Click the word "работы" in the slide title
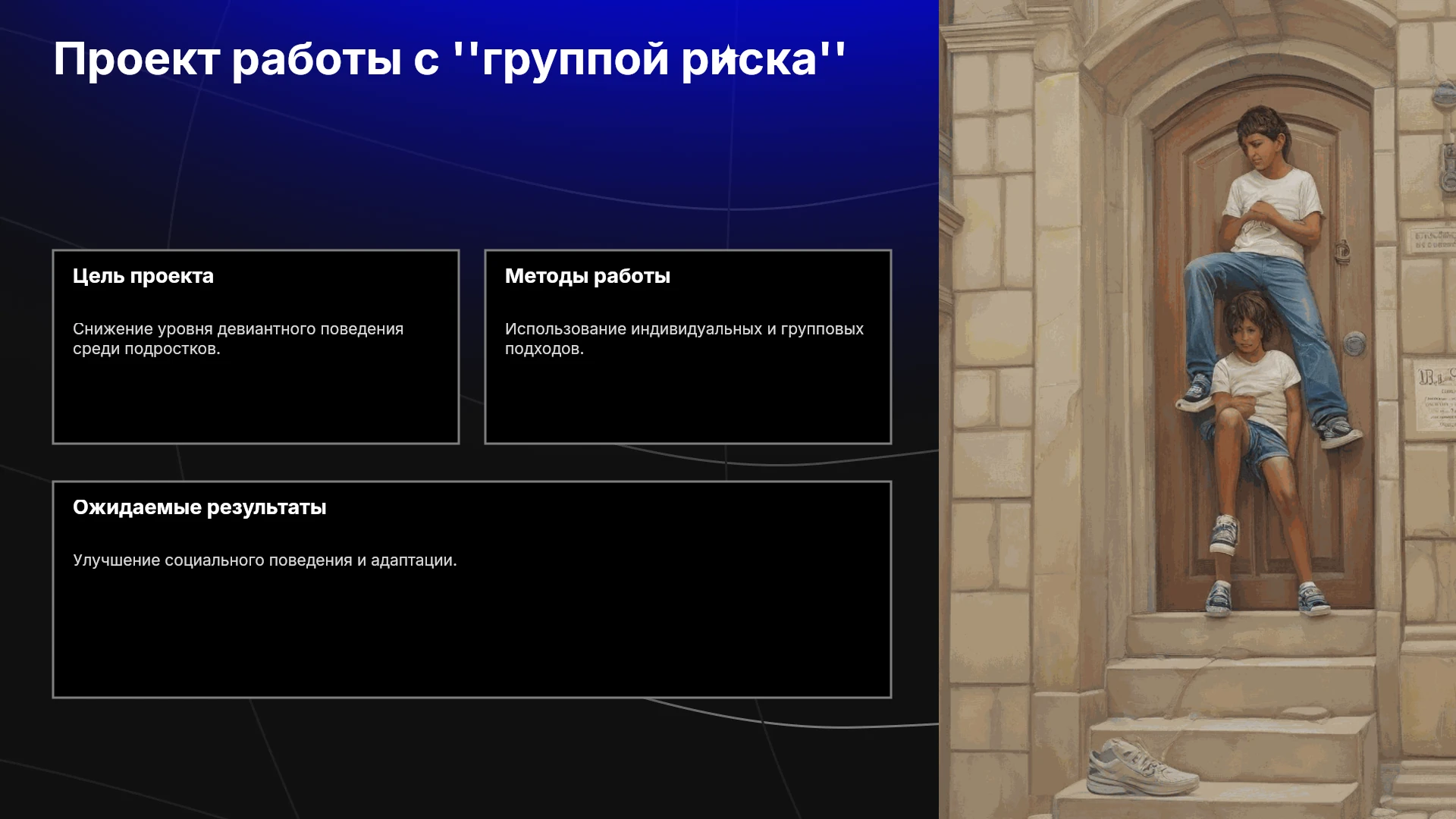 pyautogui.click(x=317, y=59)
